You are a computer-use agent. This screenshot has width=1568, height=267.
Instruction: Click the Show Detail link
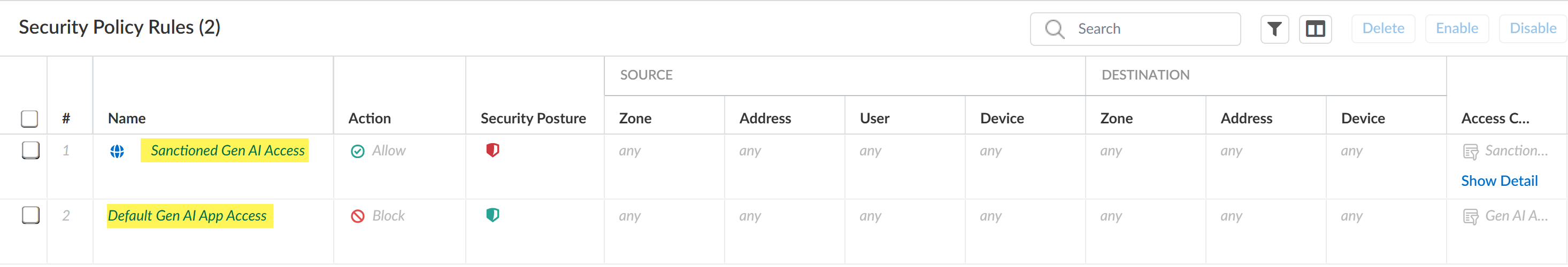click(x=1498, y=181)
